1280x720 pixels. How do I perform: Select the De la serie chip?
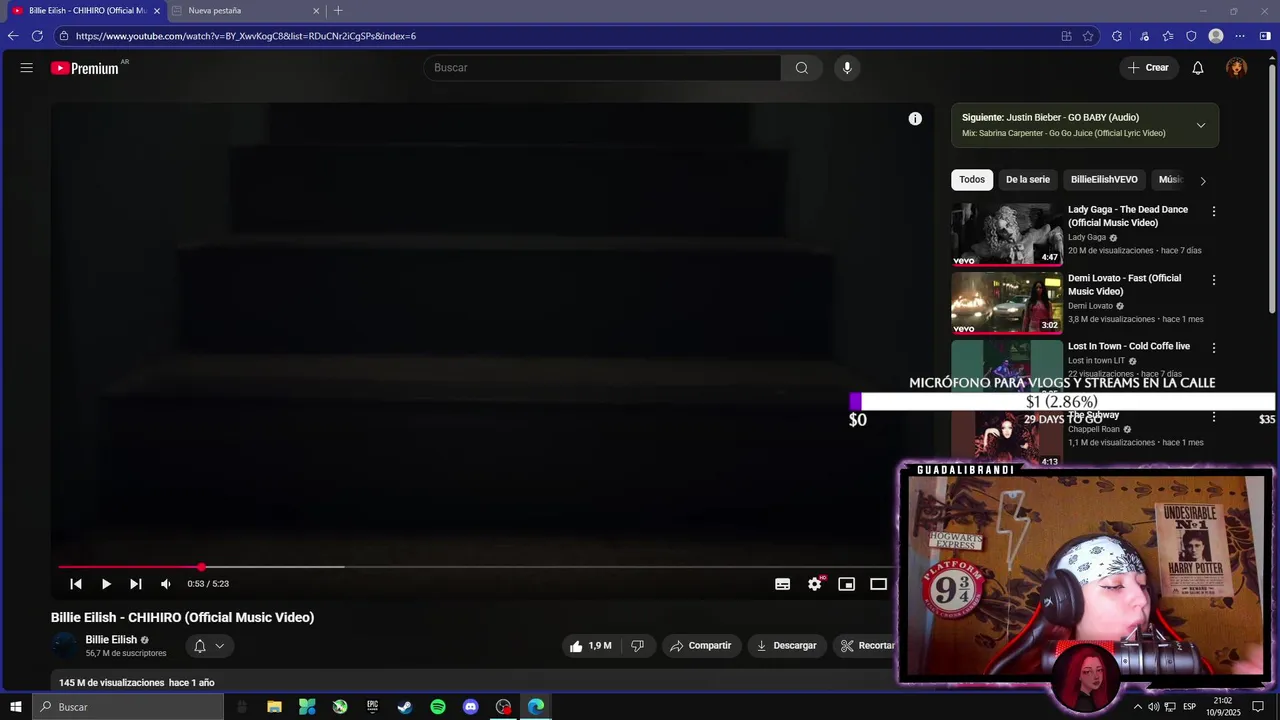click(x=1028, y=180)
